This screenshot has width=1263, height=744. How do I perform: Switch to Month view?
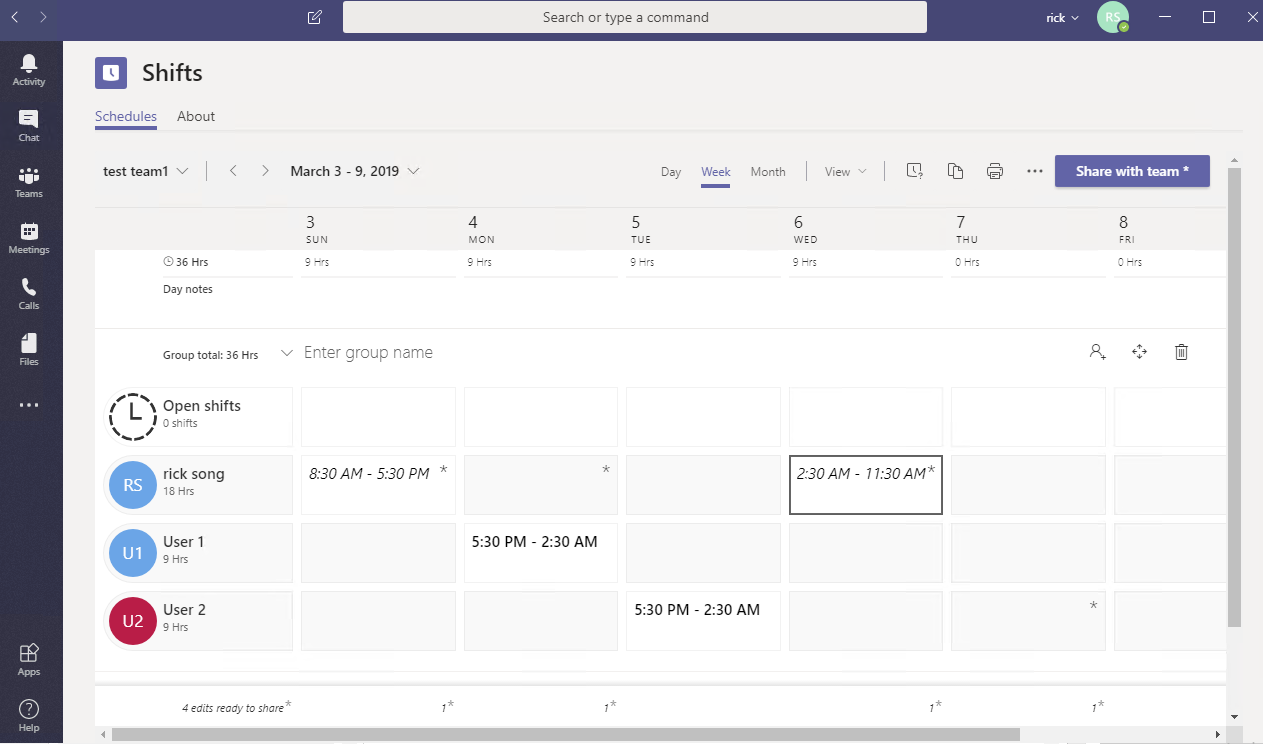point(768,171)
